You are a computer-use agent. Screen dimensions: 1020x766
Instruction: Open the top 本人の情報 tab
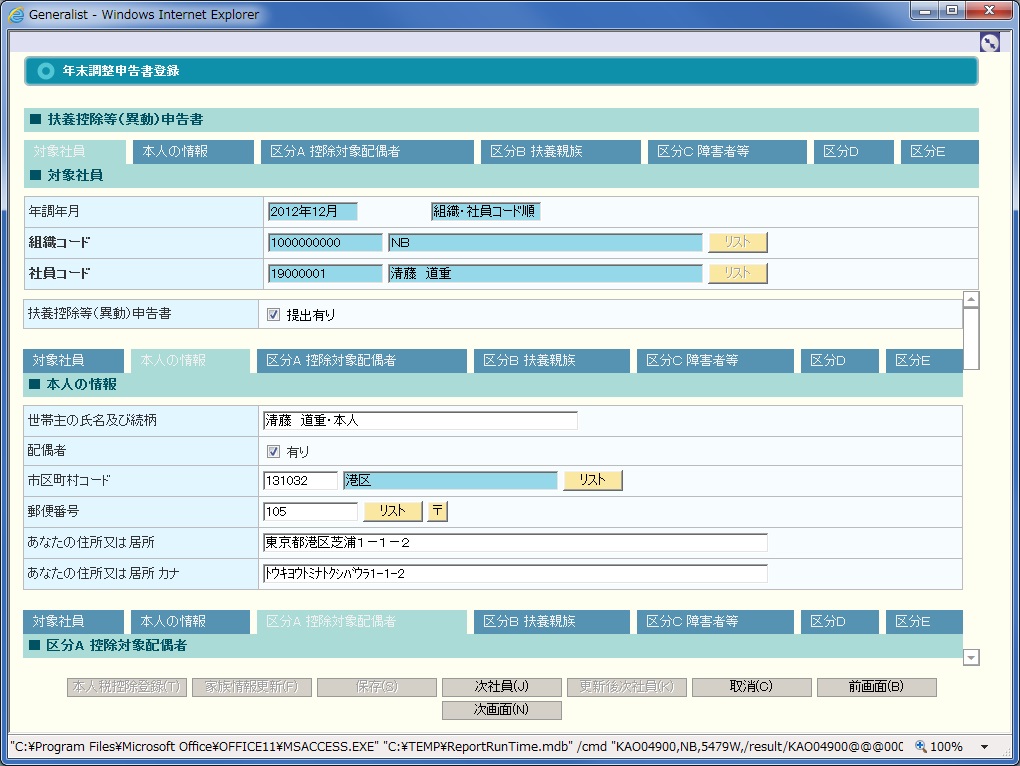(193, 152)
